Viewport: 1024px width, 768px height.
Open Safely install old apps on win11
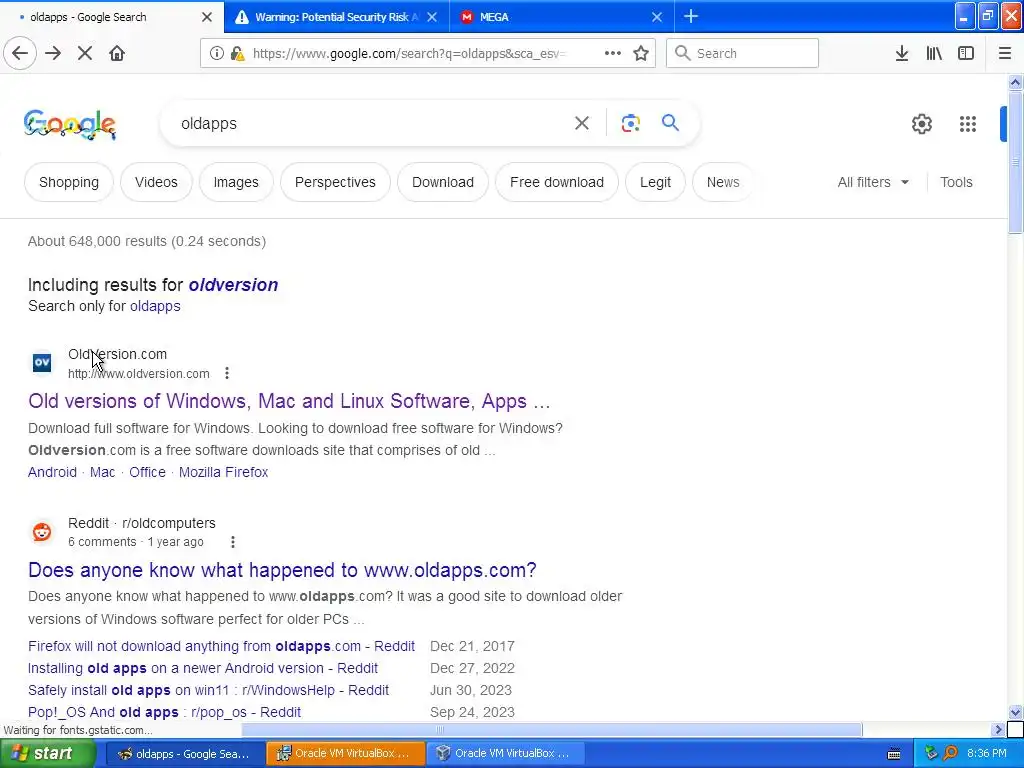click(208, 690)
